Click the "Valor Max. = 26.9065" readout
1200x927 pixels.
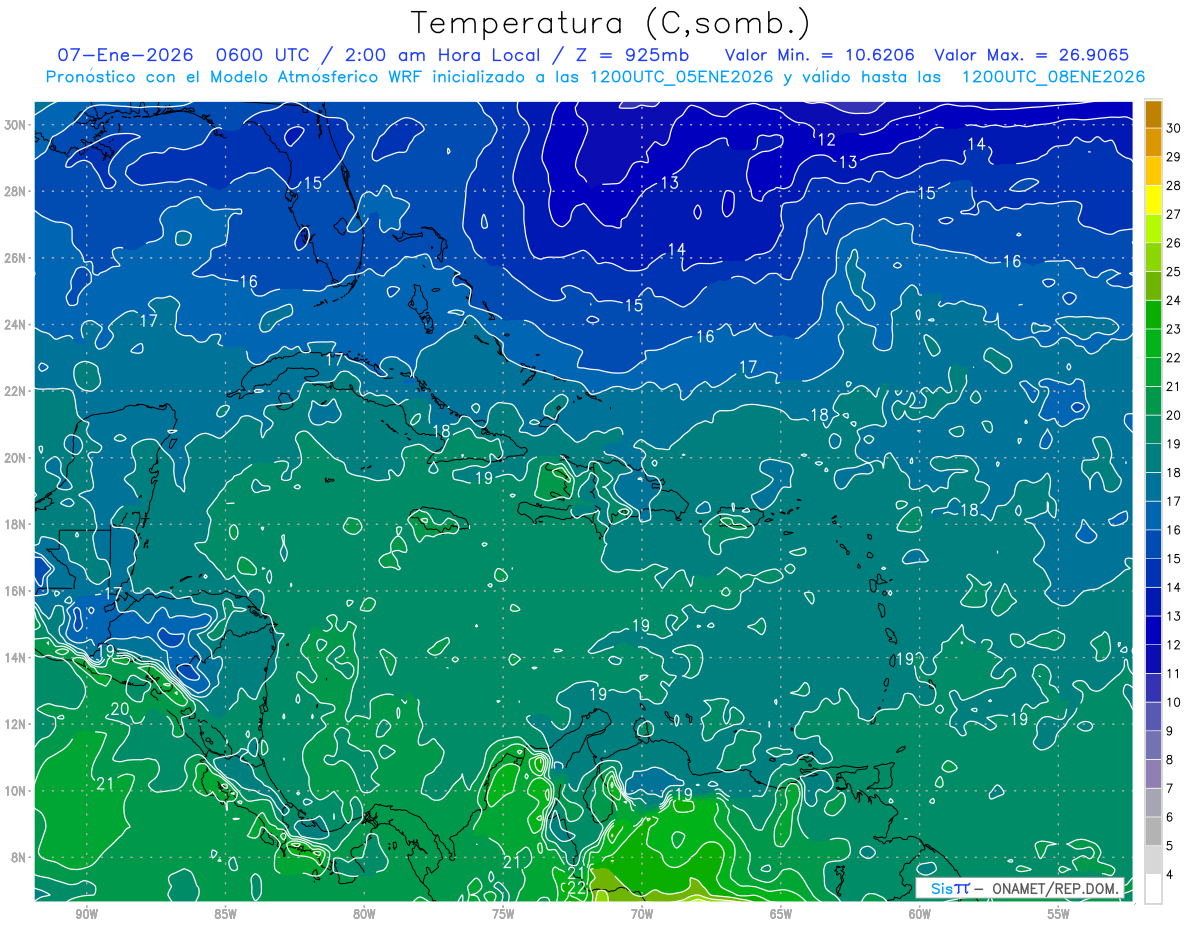1032,55
